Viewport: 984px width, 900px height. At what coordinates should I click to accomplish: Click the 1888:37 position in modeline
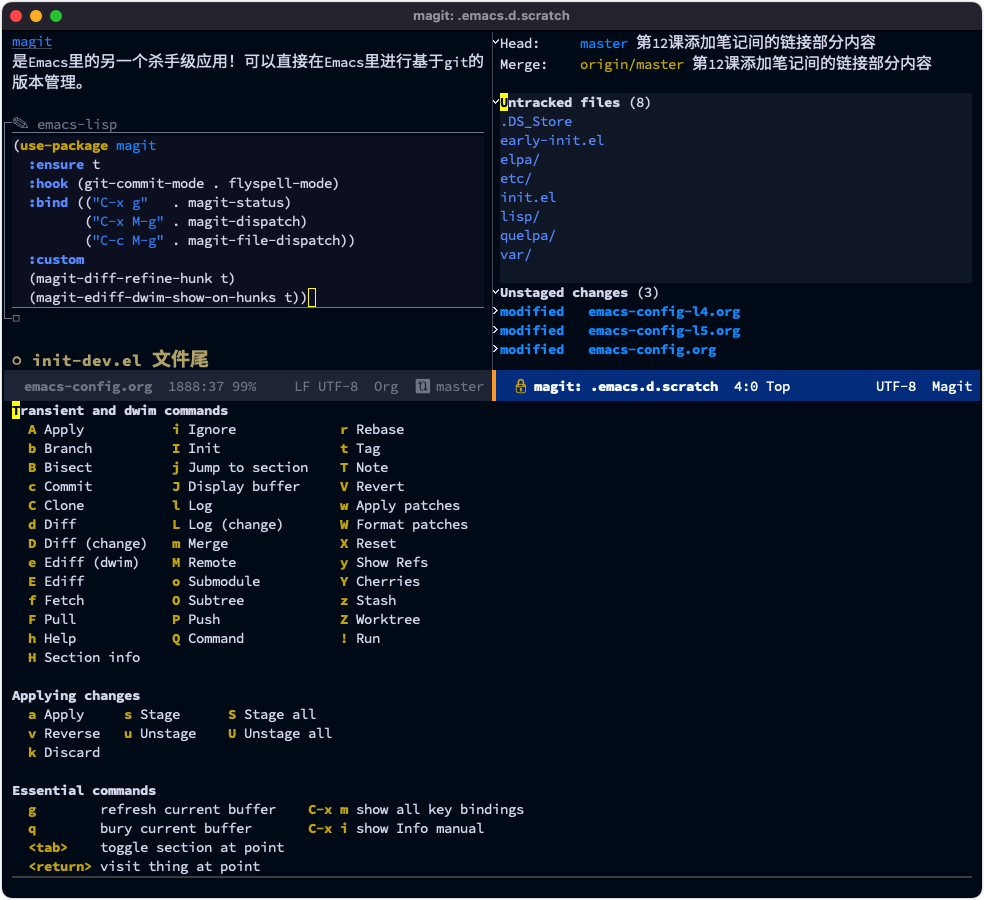196,387
